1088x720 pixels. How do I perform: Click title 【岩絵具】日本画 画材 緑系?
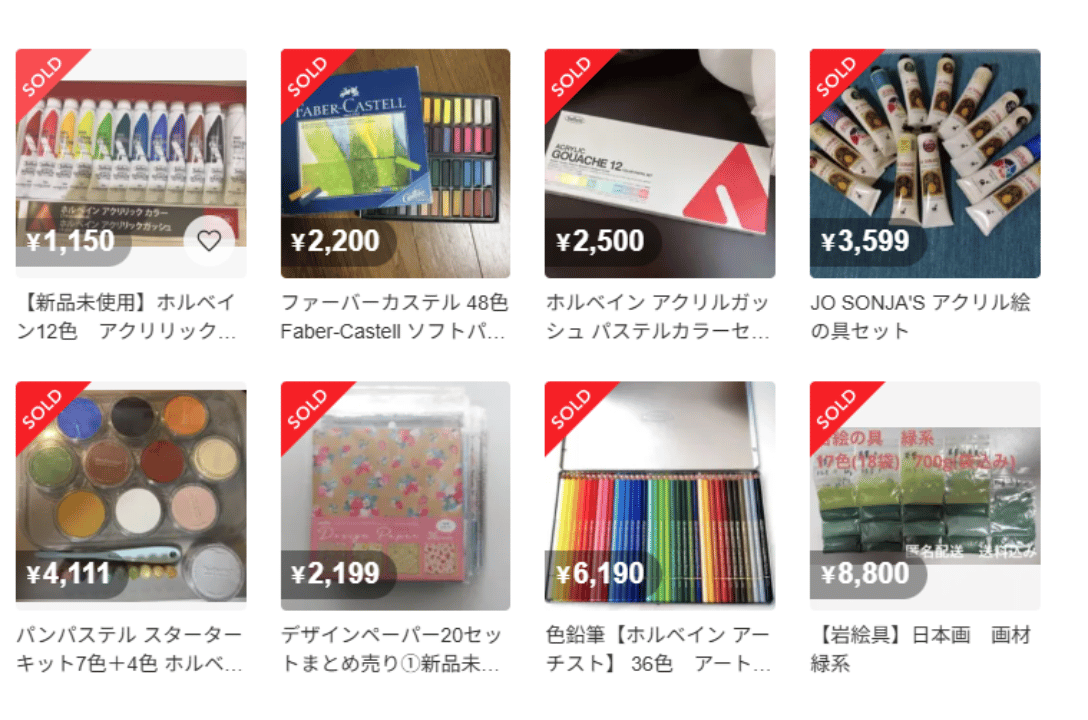pos(920,649)
